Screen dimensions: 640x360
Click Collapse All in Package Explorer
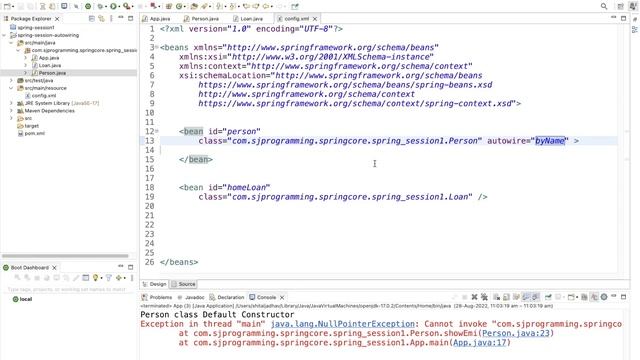[92, 18]
